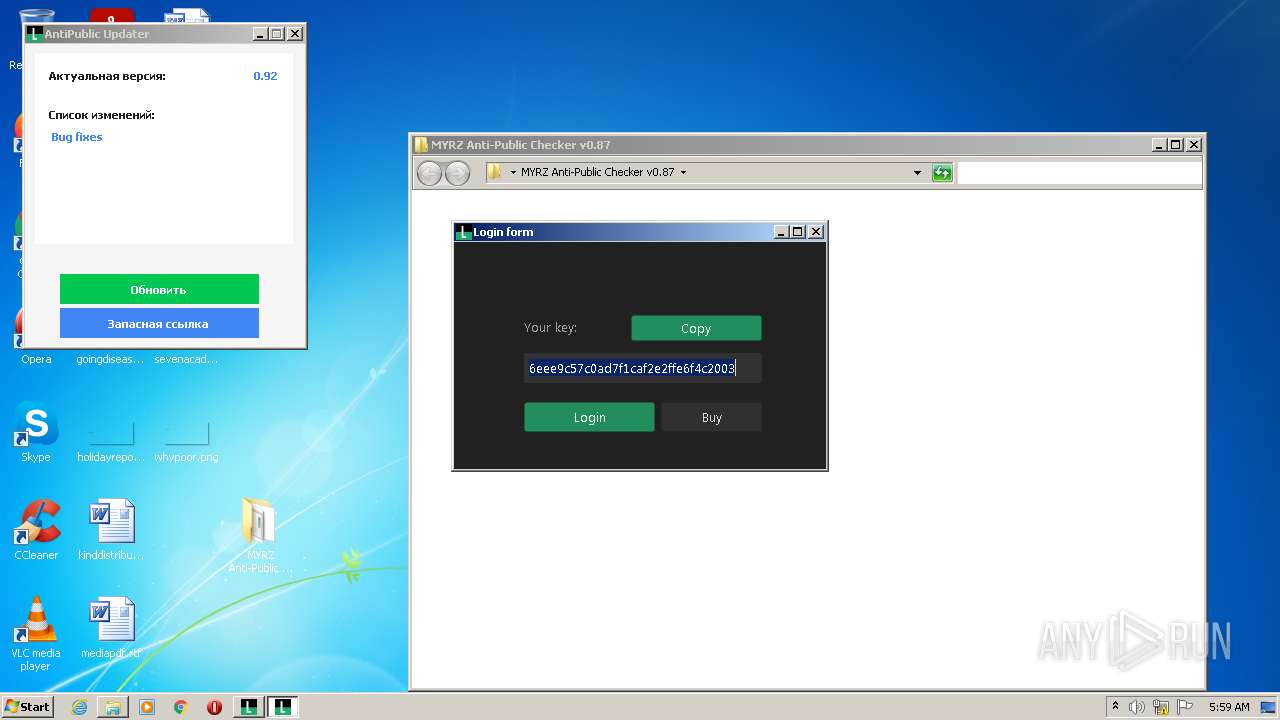The image size is (1280, 720).
Task: Go back with the Explorer back arrow
Action: 430,173
